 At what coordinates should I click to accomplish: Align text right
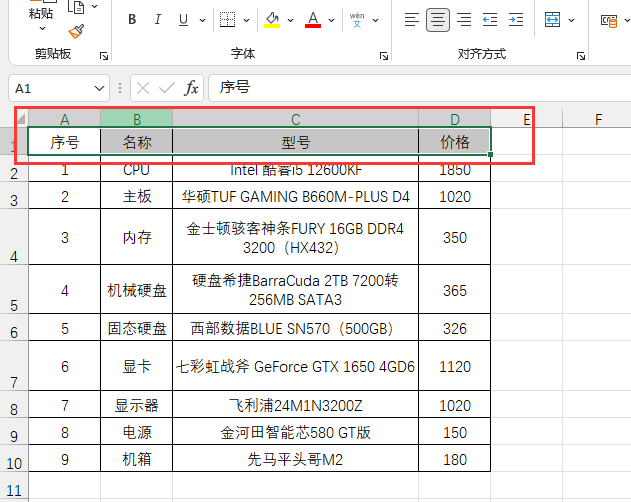tap(464, 19)
